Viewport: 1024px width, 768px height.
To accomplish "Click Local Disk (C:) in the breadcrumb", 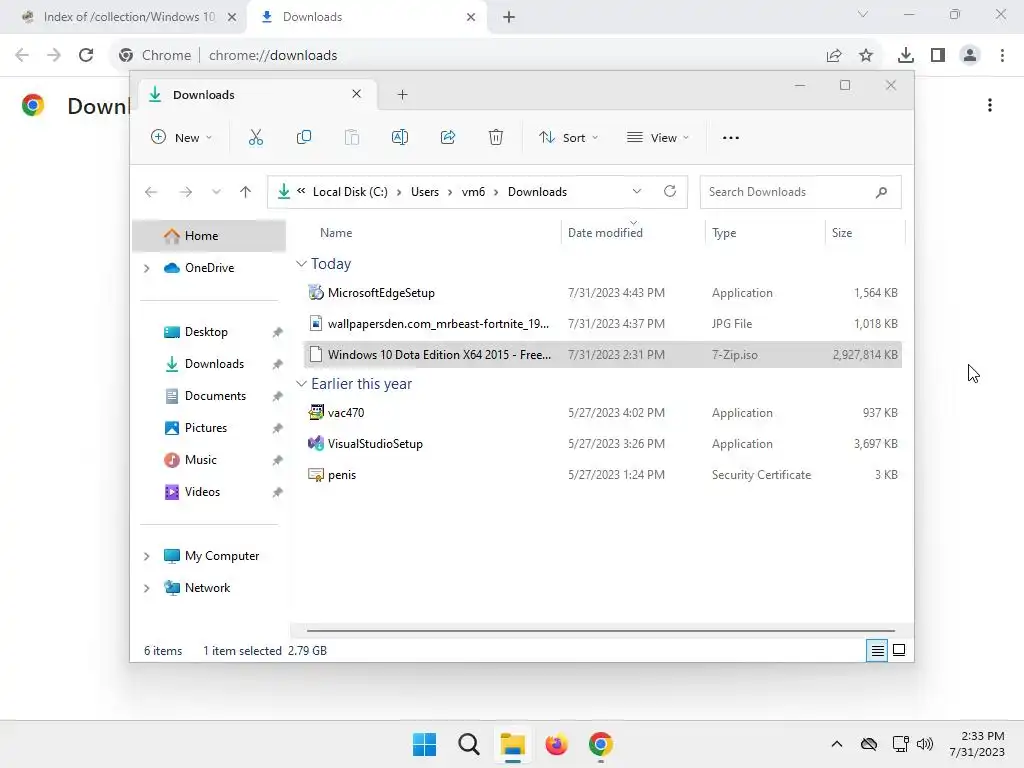I will click(x=350, y=192).
